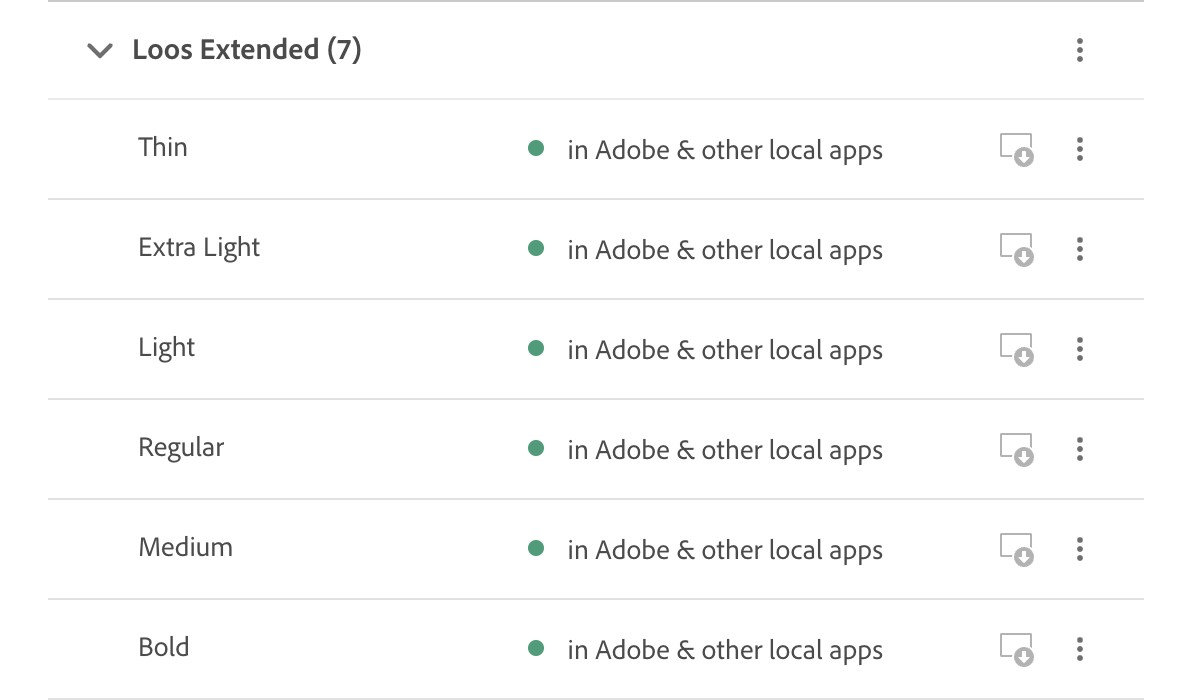This screenshot has height=700, width=1192.
Task: Click the green active dot beside Thin
Action: tap(536, 147)
